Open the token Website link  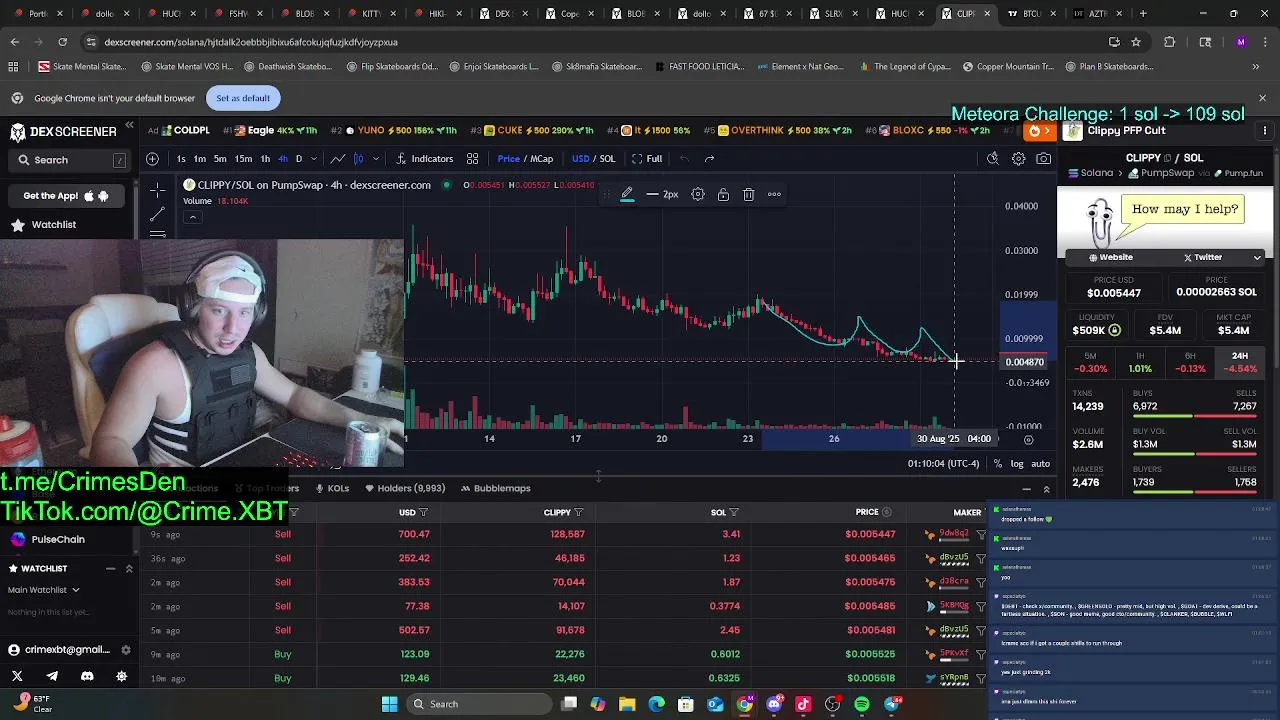click(x=1110, y=257)
